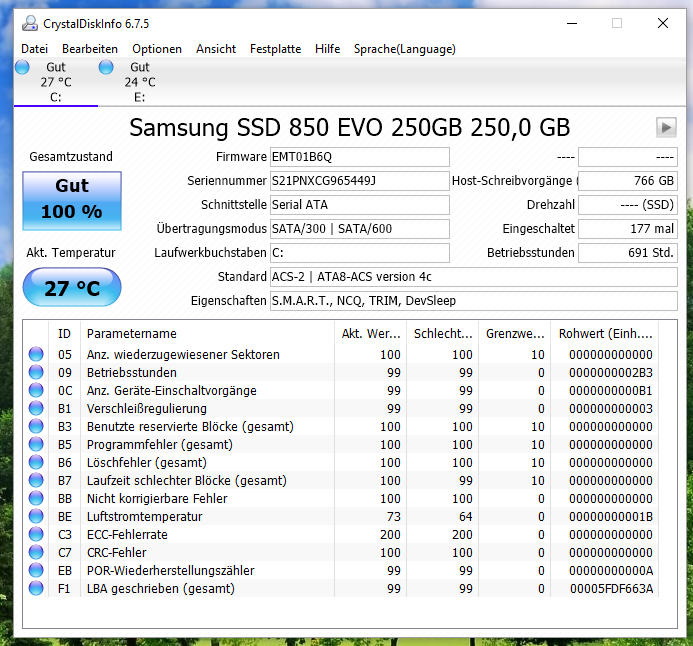This screenshot has height=646, width=693.
Task: Click the ID column header
Action: click(x=65, y=334)
